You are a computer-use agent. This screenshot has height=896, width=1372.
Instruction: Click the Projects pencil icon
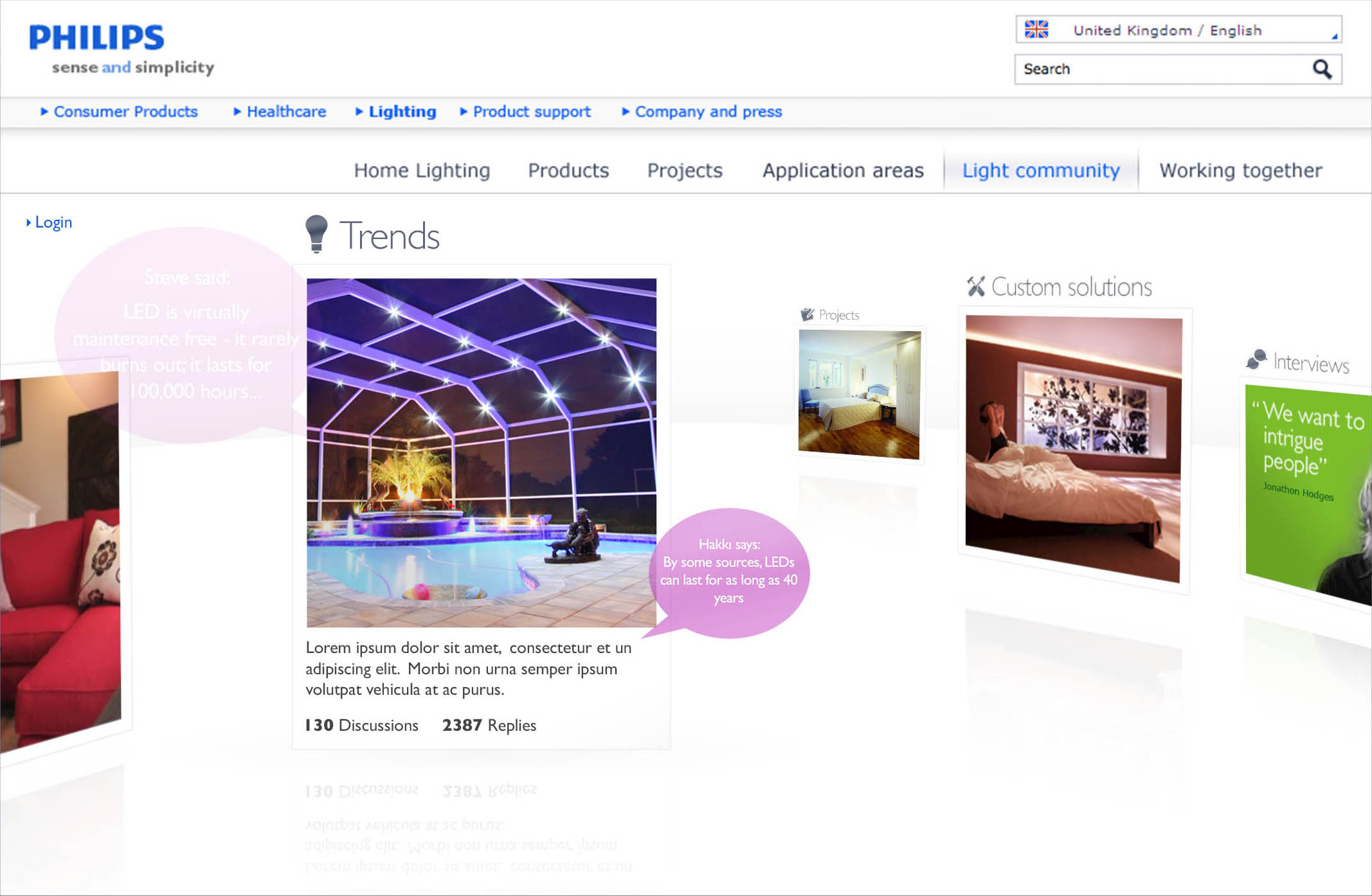coord(807,314)
